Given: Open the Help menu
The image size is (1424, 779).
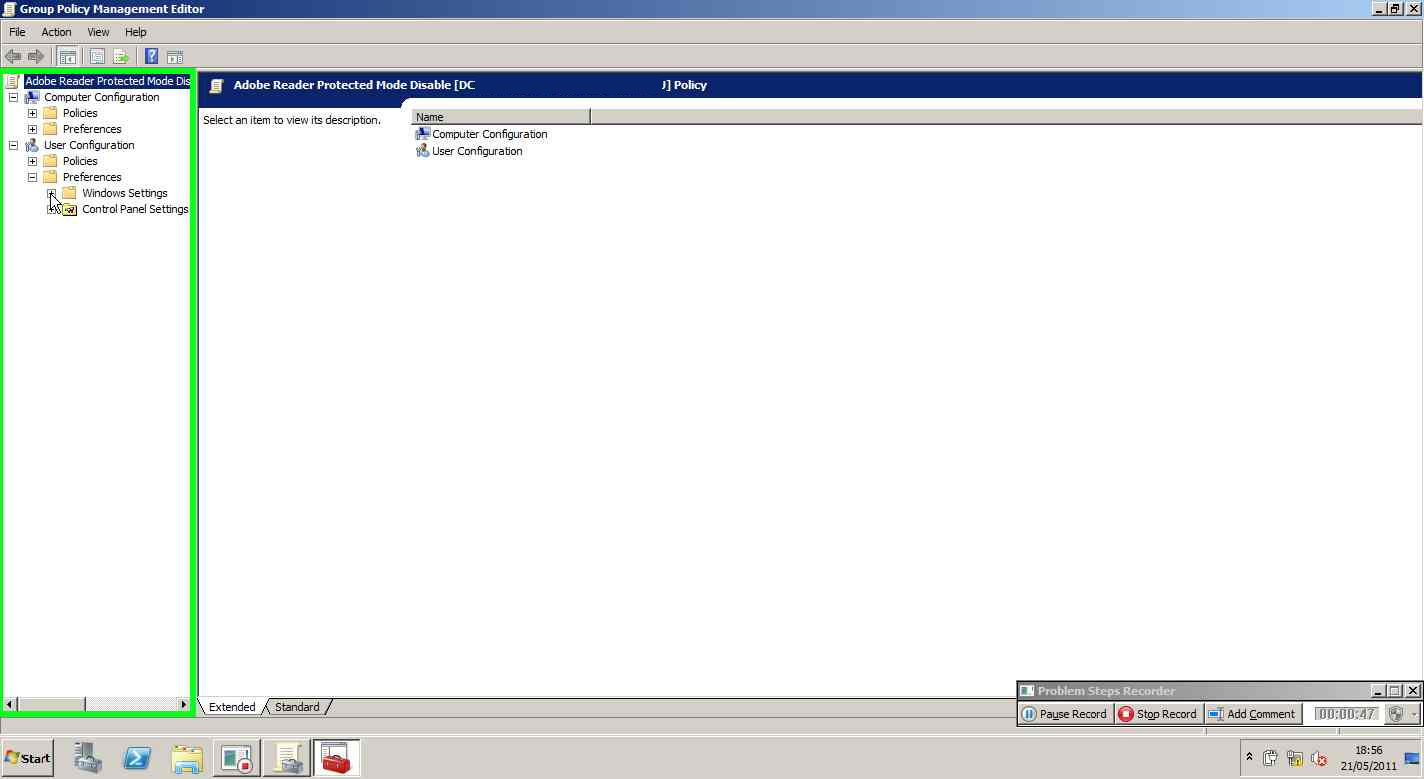Looking at the screenshot, I should [x=136, y=32].
